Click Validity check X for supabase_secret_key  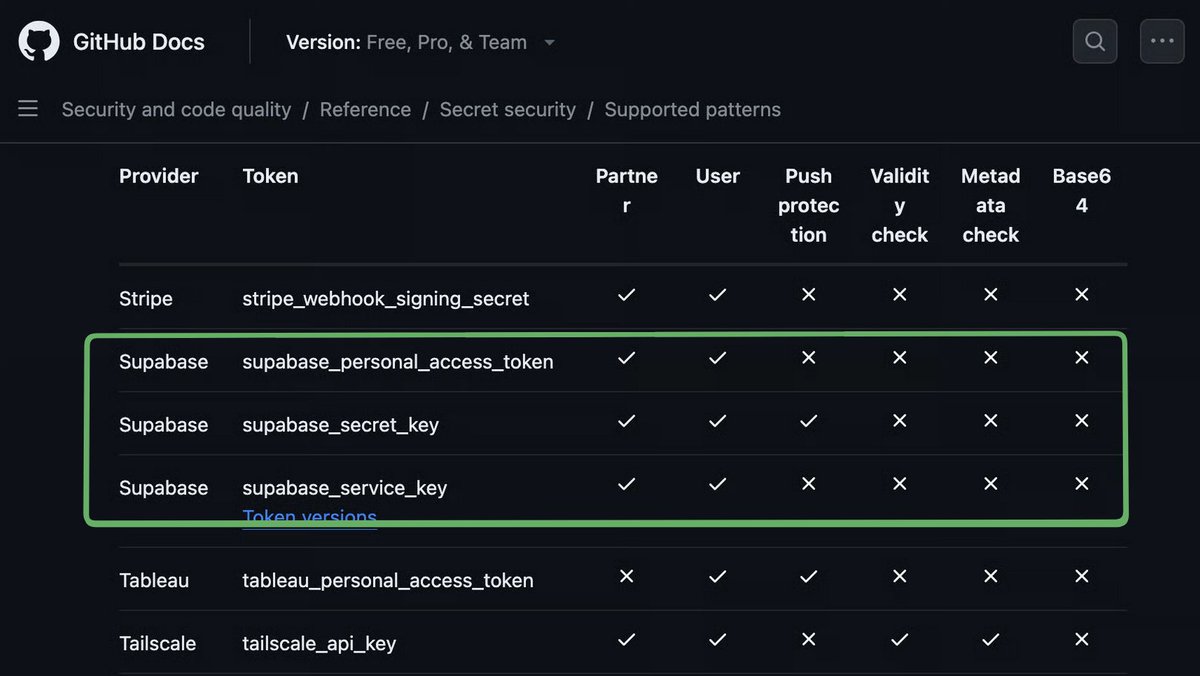(900, 421)
